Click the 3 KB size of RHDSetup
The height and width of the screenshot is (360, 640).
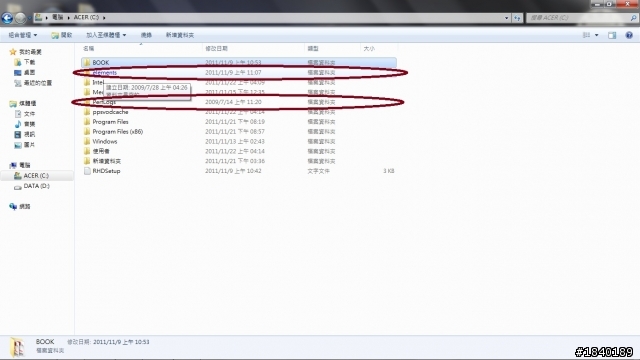389,171
